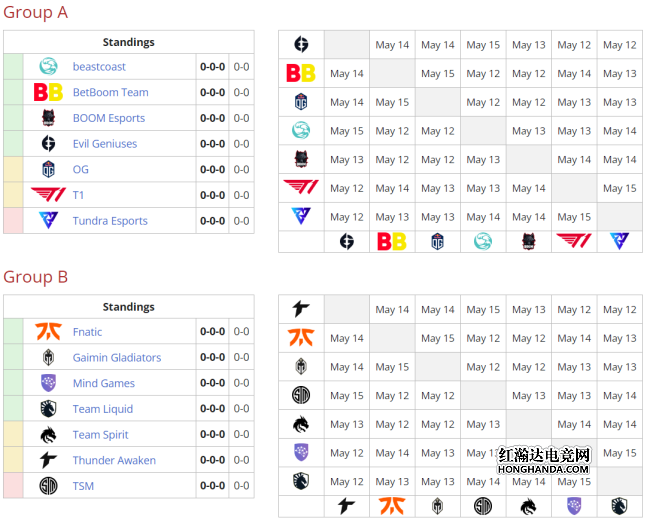Click the May 14 cell in OG's crosstable row

click(347, 102)
